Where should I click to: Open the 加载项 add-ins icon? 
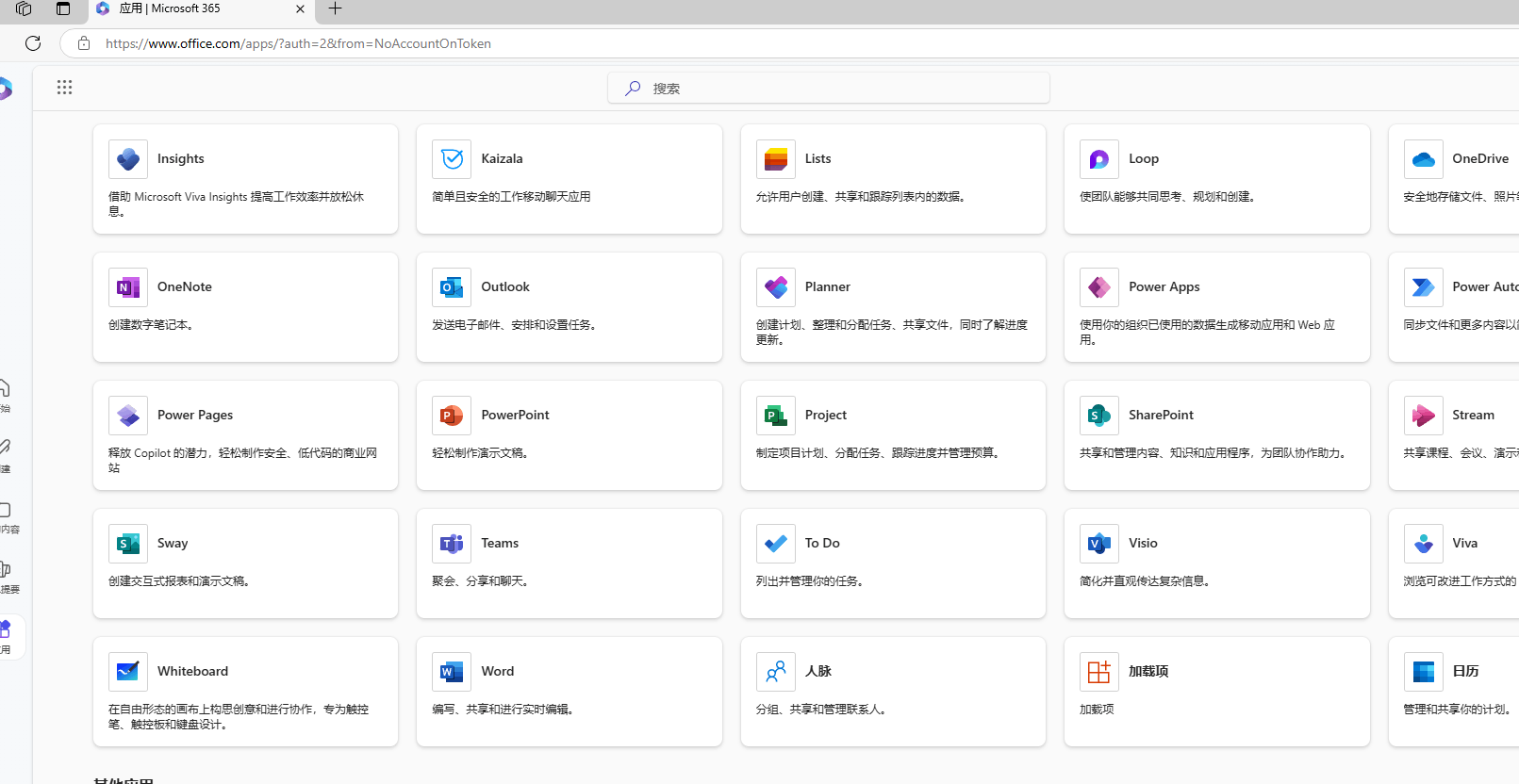point(1099,672)
